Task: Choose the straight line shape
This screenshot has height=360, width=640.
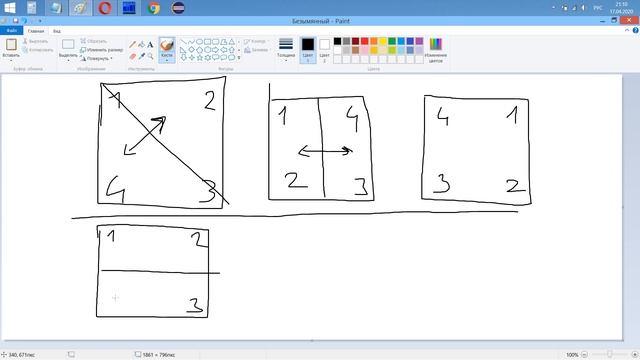Action: 184,42
